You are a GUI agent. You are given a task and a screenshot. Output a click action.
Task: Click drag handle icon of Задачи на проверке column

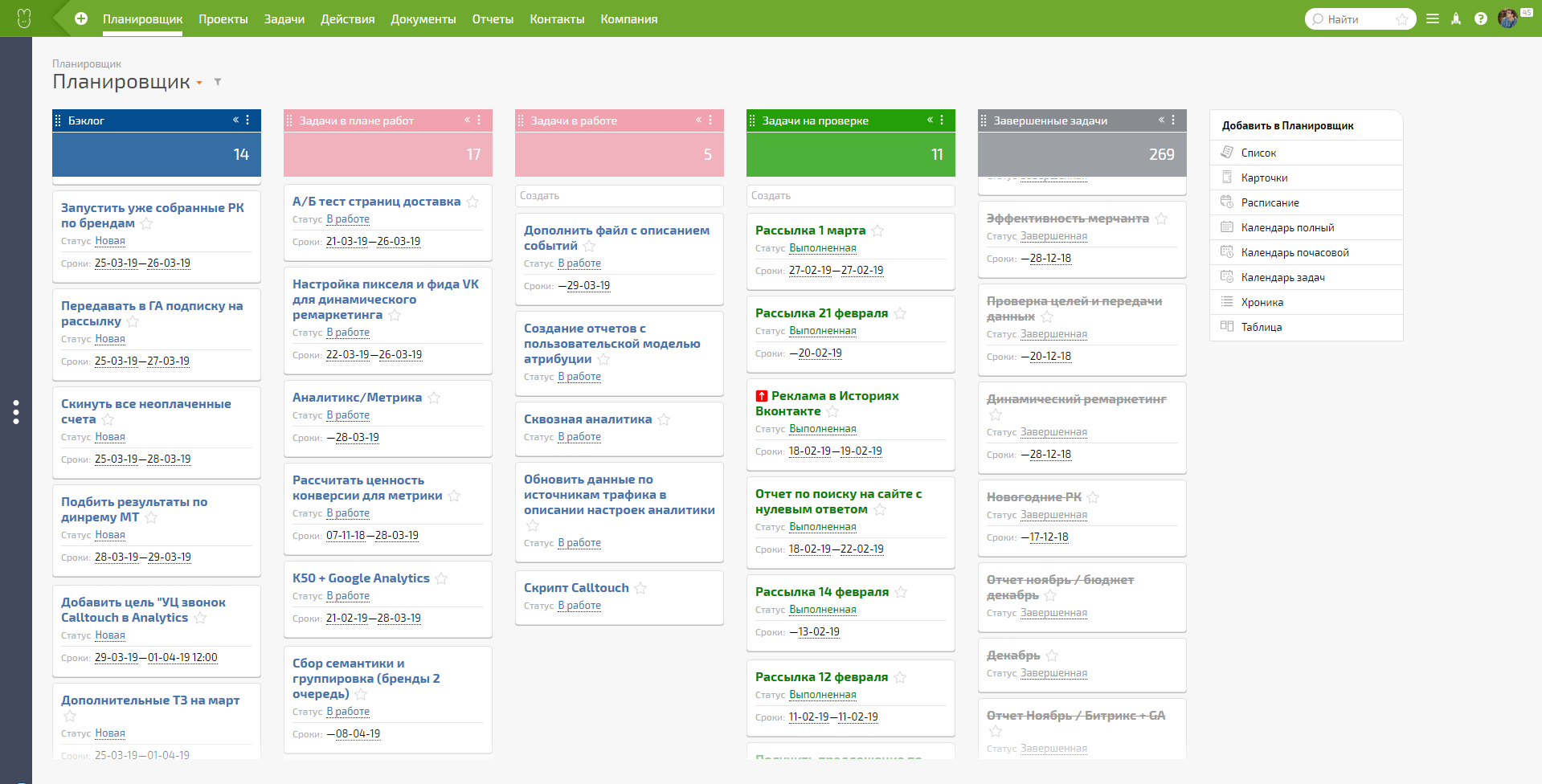(x=752, y=120)
